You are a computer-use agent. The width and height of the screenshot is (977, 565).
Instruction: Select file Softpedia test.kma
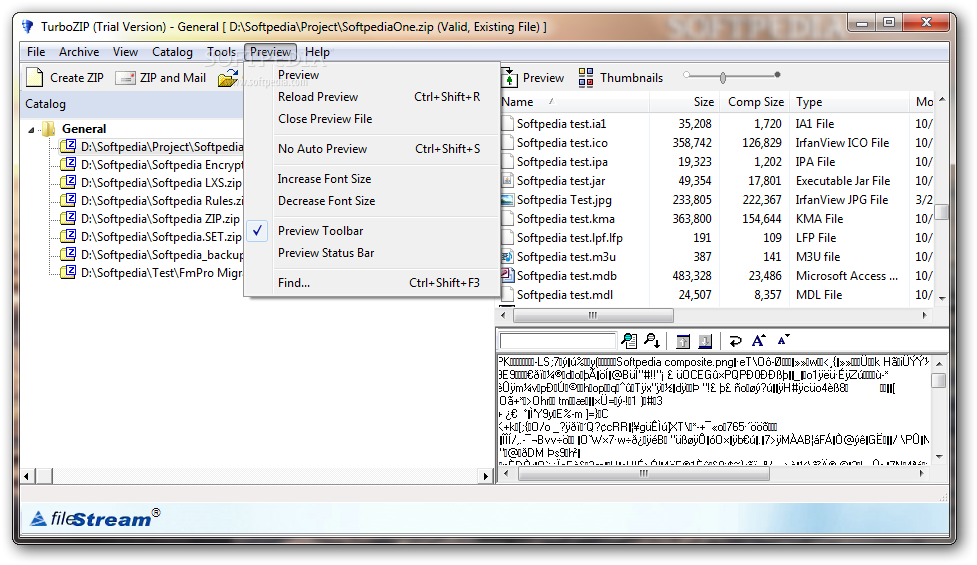[565, 219]
